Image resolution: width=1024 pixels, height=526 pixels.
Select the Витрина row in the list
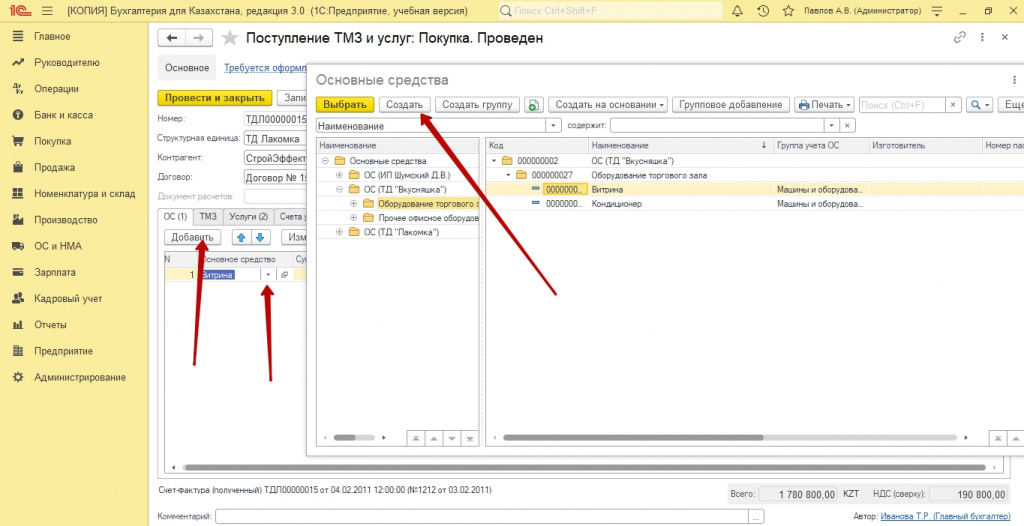754,189
